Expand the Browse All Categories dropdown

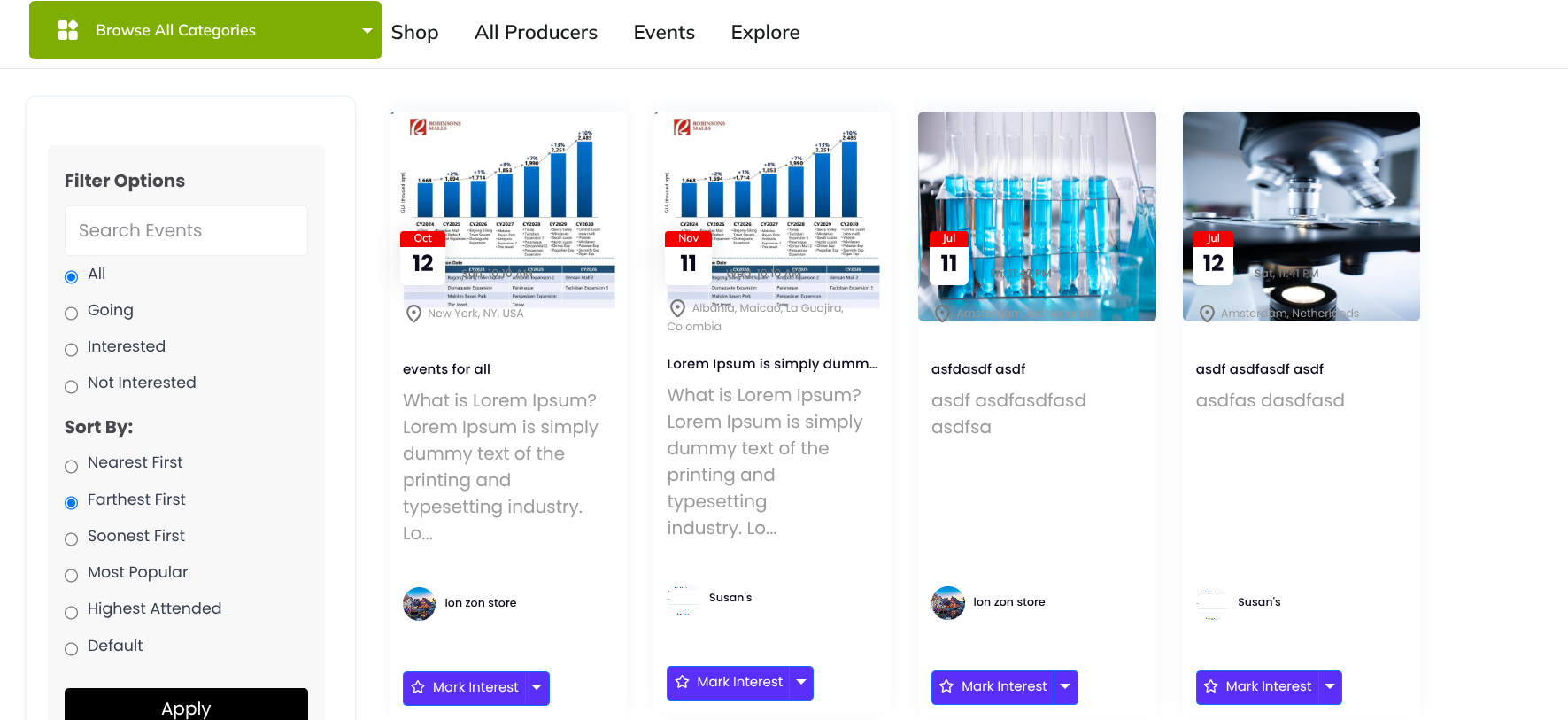click(x=367, y=31)
